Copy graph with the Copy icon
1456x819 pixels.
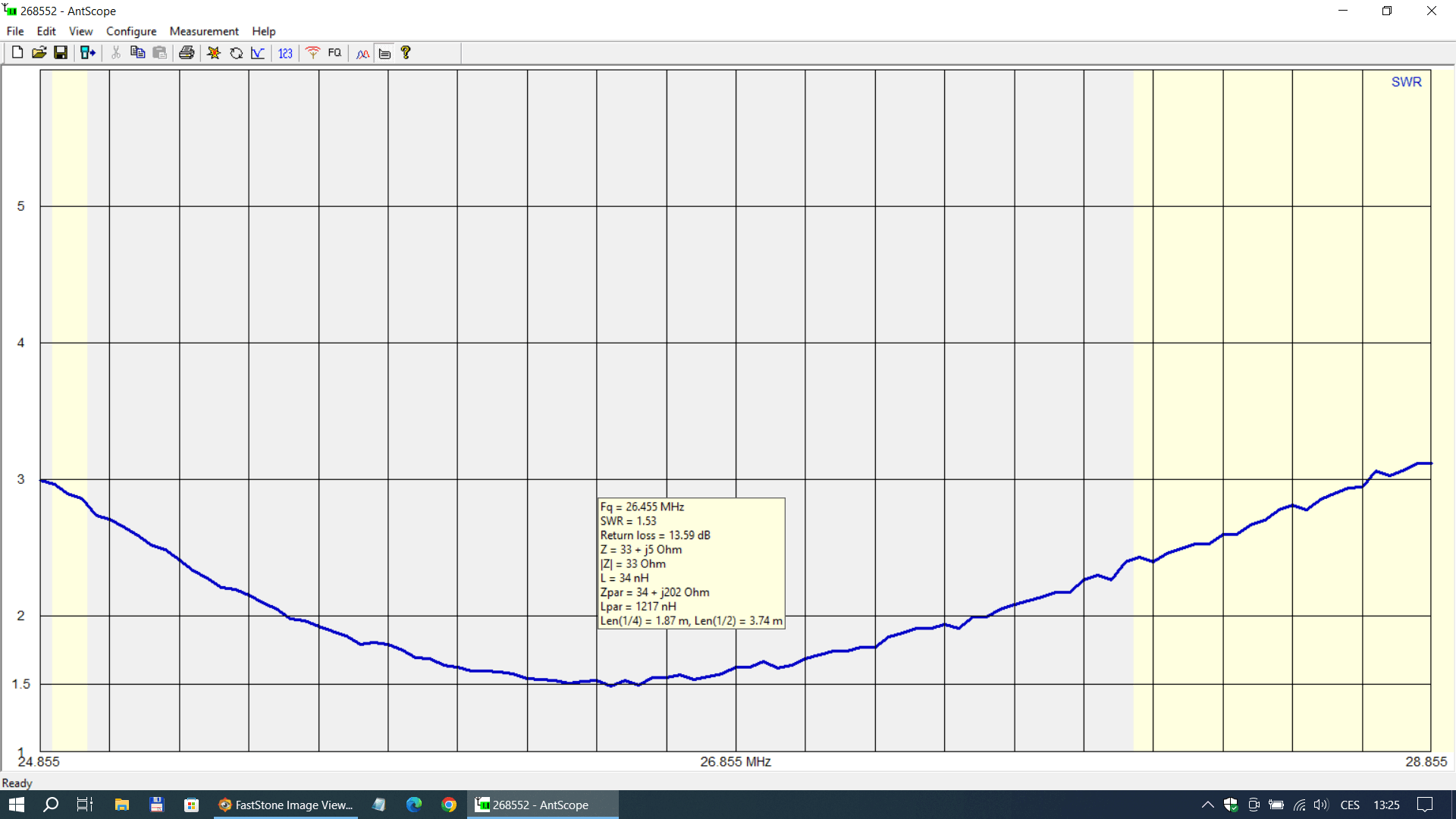pyautogui.click(x=137, y=52)
